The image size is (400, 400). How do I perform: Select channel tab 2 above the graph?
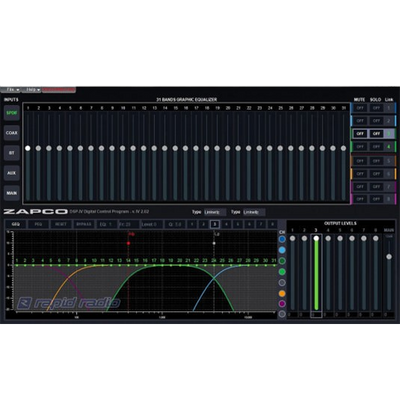click(203, 224)
